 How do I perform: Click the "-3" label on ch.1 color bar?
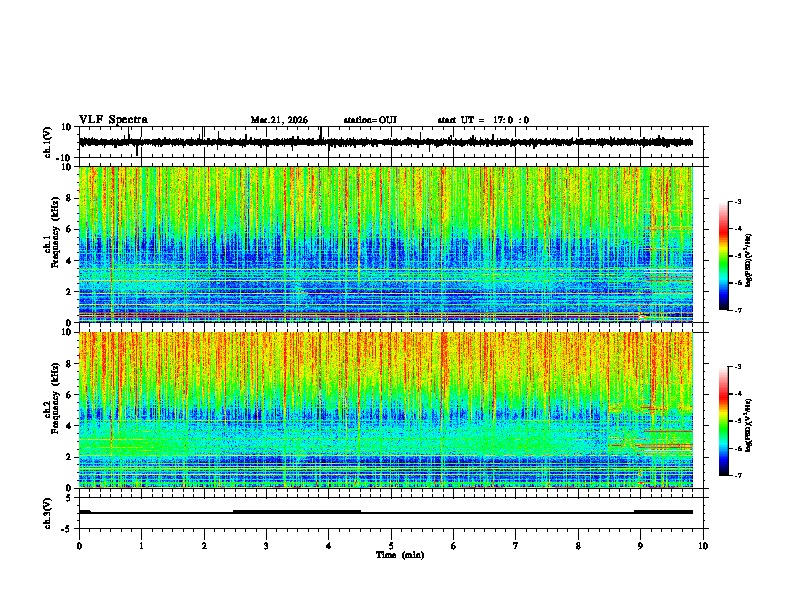click(737, 201)
